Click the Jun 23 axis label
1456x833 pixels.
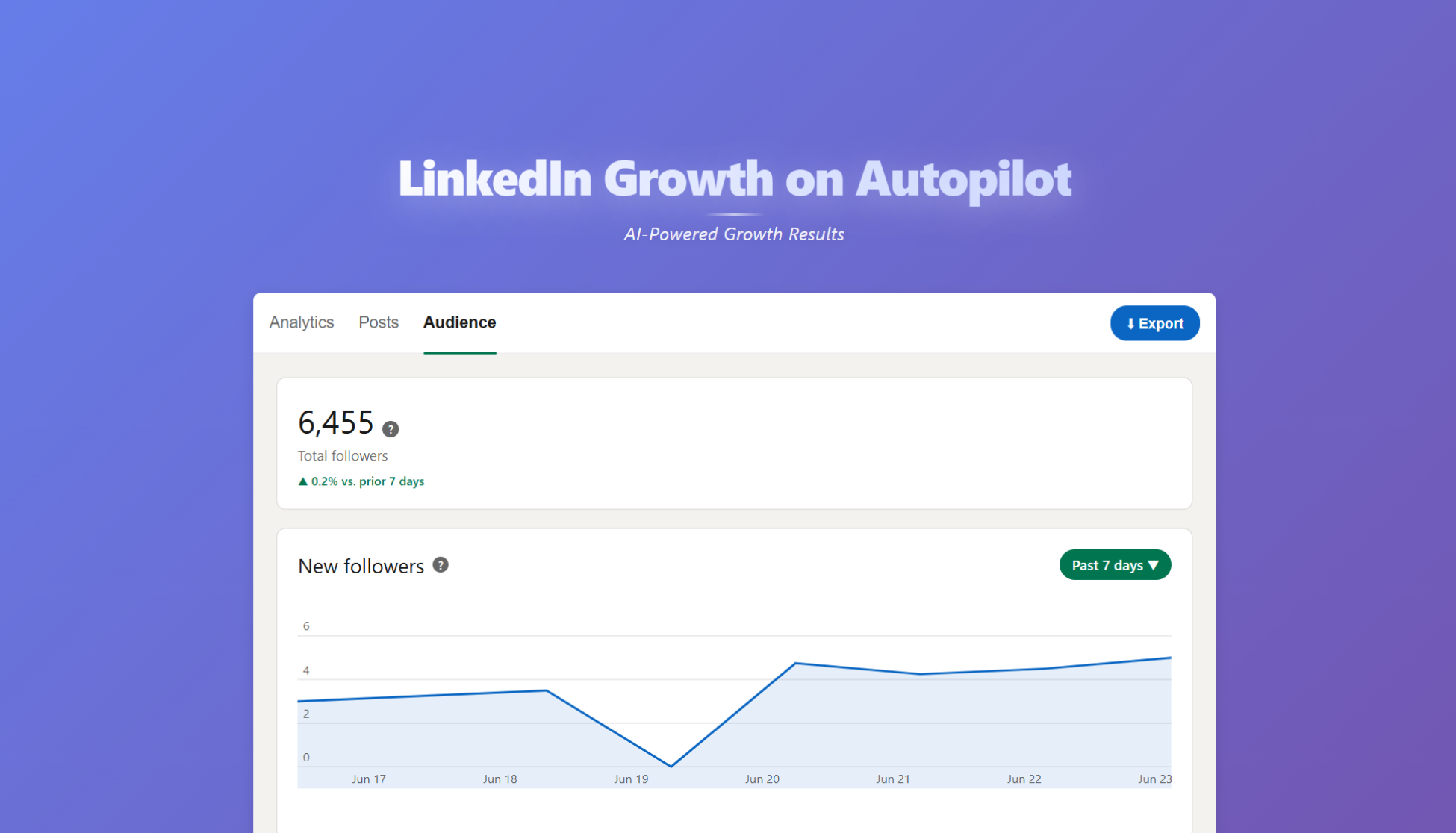[1154, 779]
